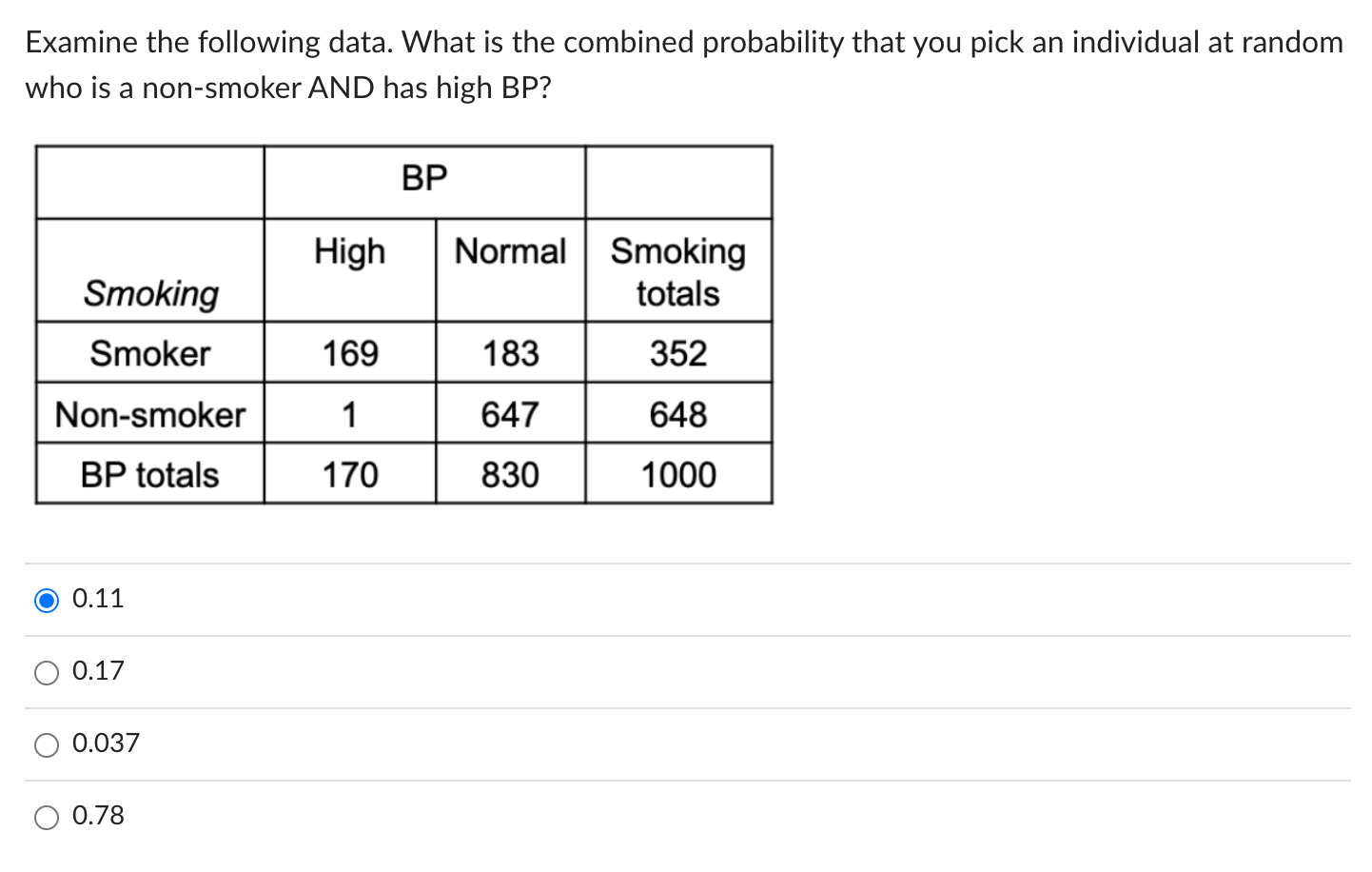Select the 0.17 answer radio button
The height and width of the screenshot is (872, 1372).
(46, 671)
